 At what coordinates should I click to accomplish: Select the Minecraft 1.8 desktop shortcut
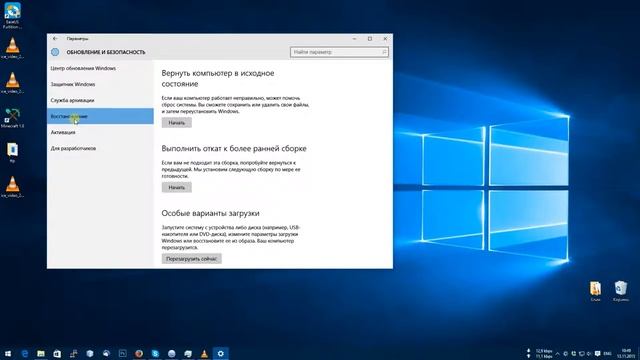(x=12, y=118)
